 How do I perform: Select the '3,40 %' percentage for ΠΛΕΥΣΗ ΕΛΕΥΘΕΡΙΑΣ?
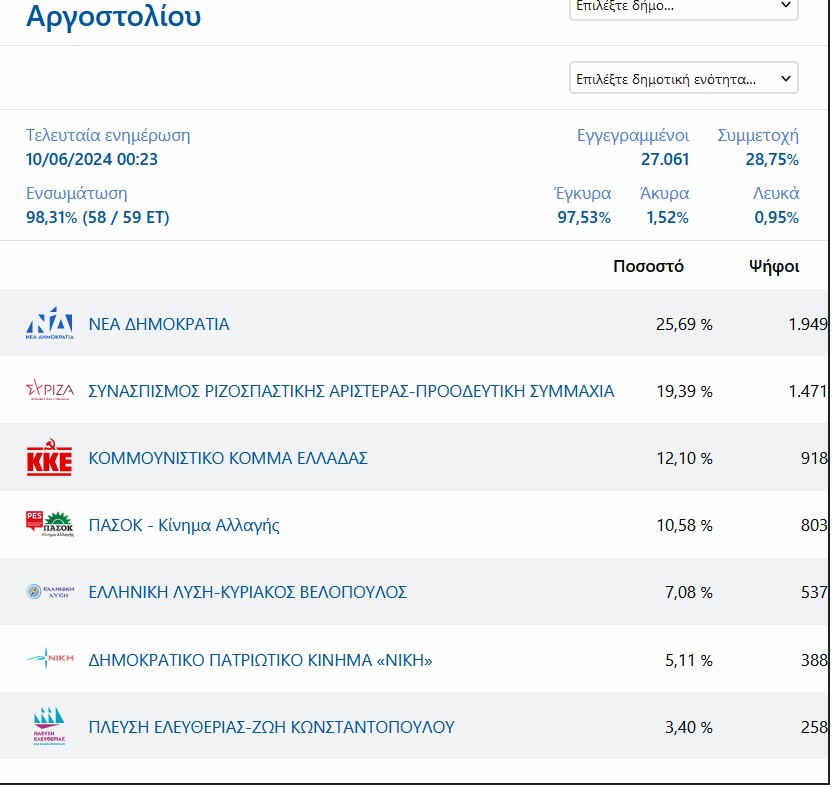(x=689, y=727)
